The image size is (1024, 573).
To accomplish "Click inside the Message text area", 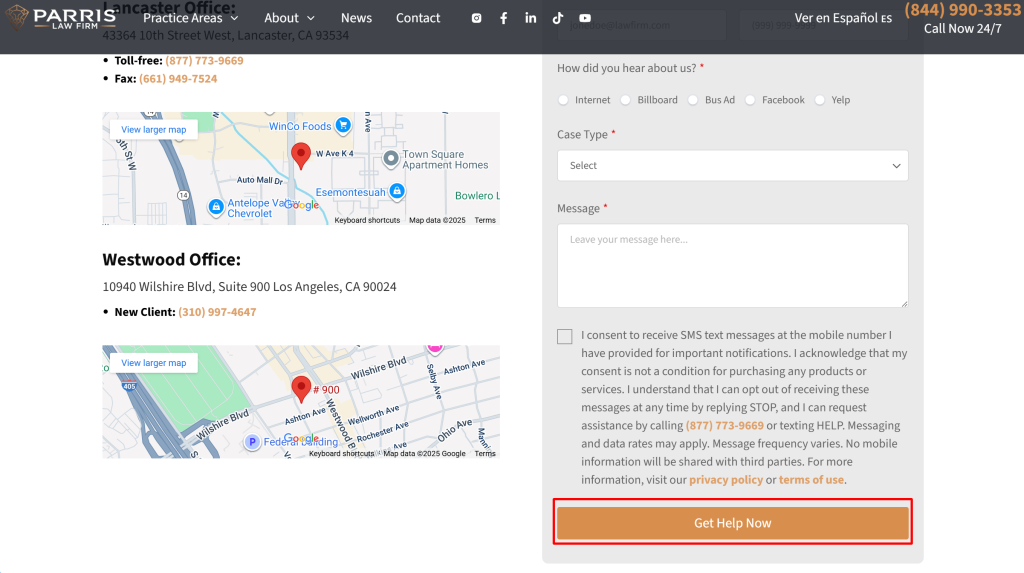I will [732, 265].
